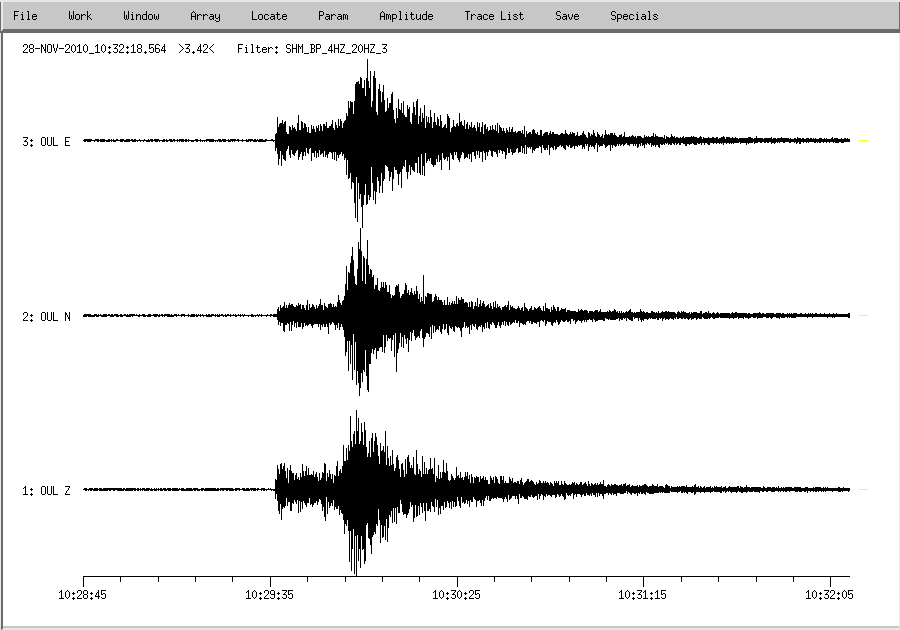Open the Array menu
The image size is (900, 630).
pos(205,16)
